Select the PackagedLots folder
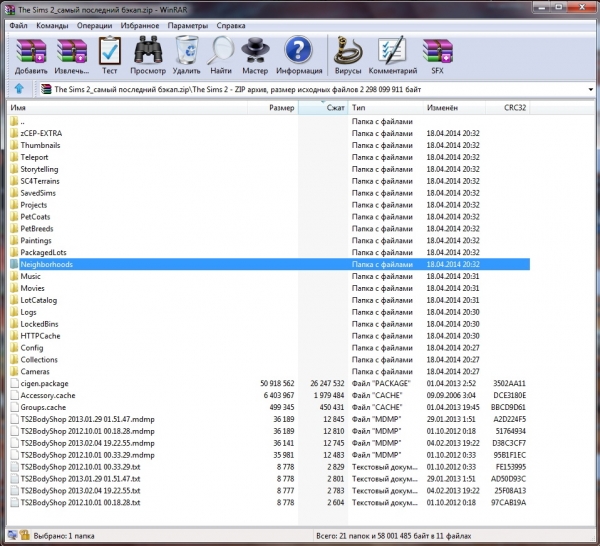The width and height of the screenshot is (600, 546). 43,252
